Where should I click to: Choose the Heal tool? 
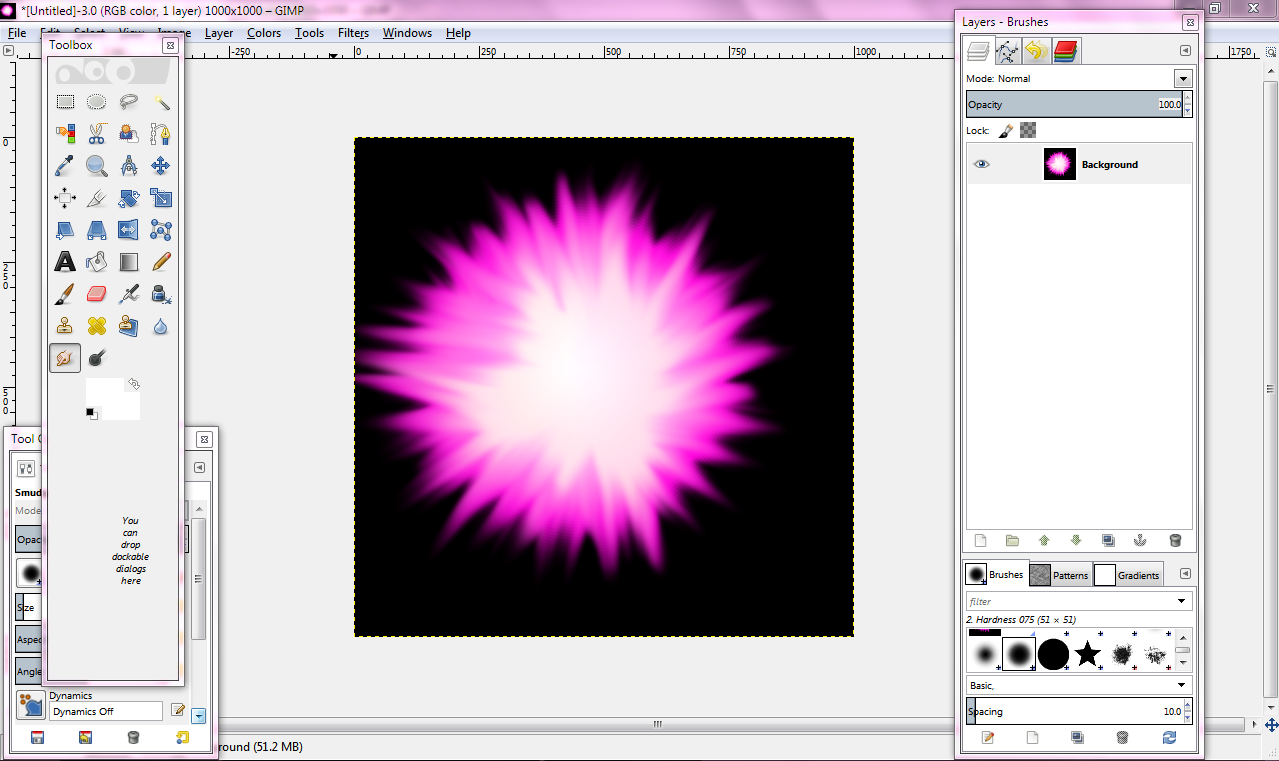coord(97,326)
